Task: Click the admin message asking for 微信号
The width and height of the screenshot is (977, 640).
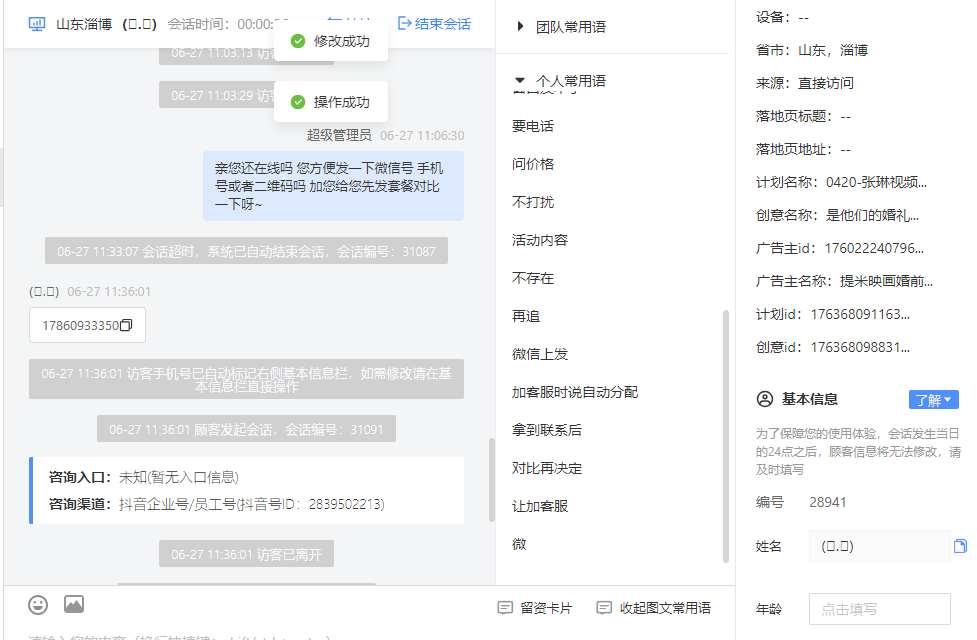Action: 333,186
